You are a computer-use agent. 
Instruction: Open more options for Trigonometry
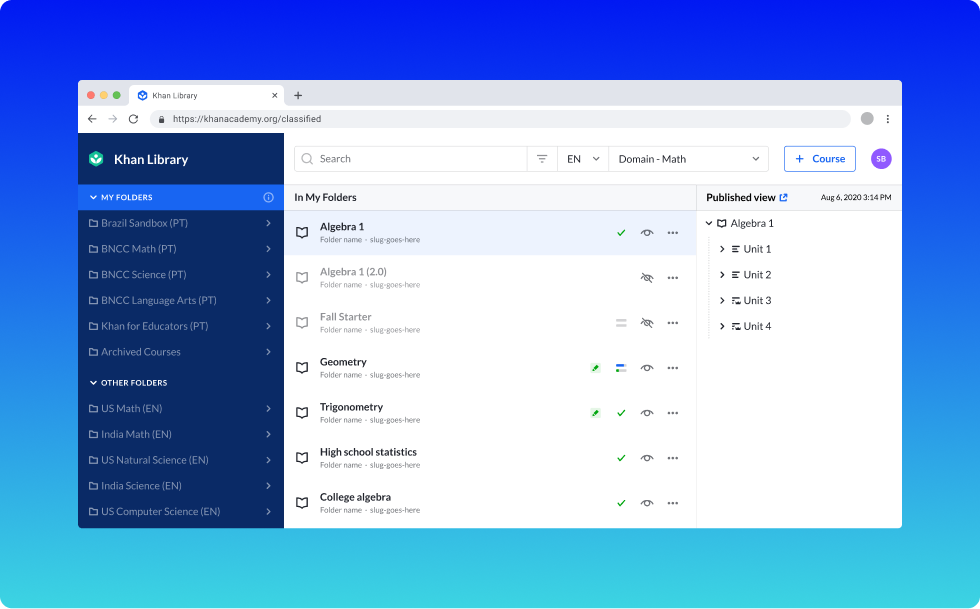point(672,413)
